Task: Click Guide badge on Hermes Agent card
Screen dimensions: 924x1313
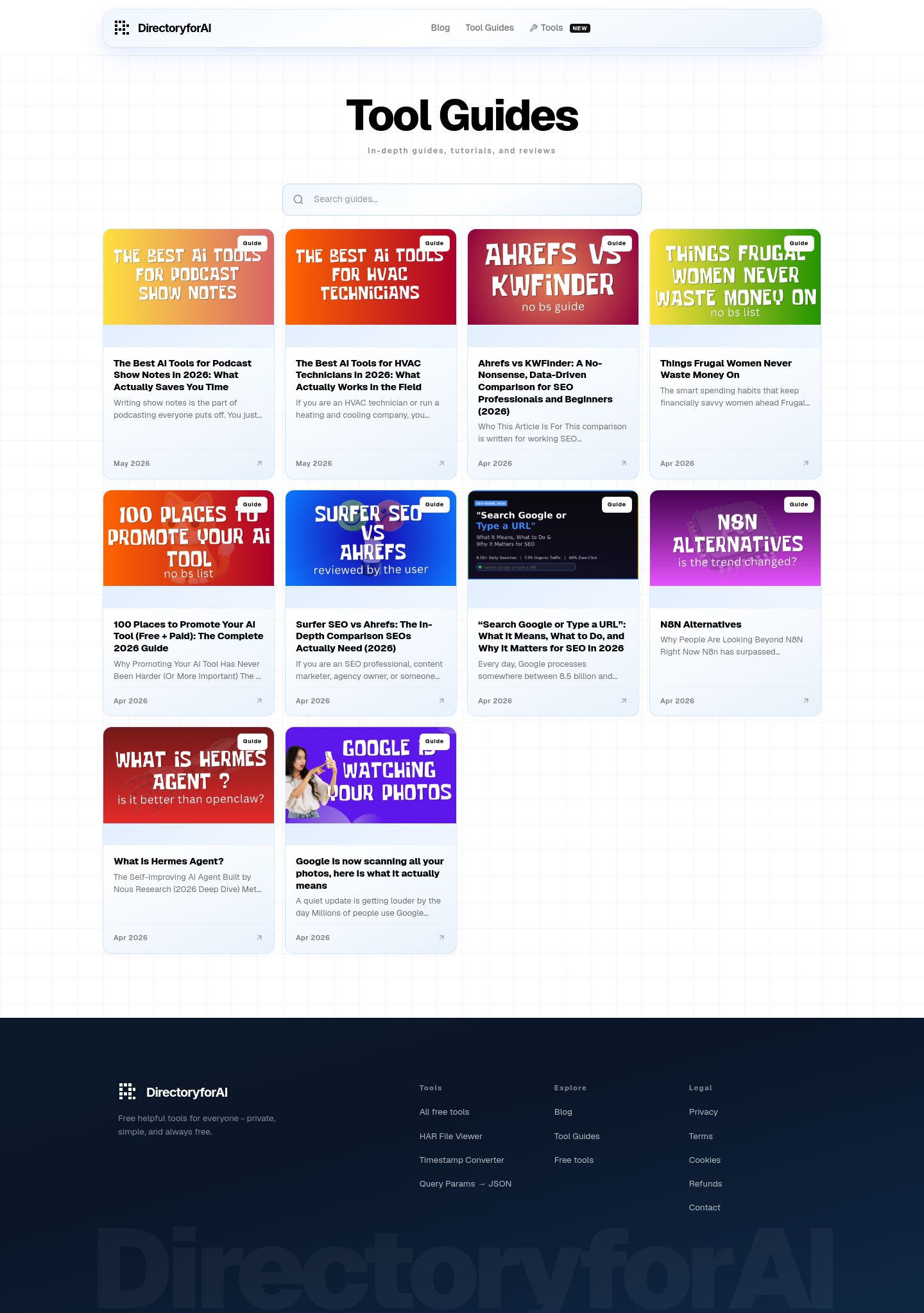Action: [252, 741]
